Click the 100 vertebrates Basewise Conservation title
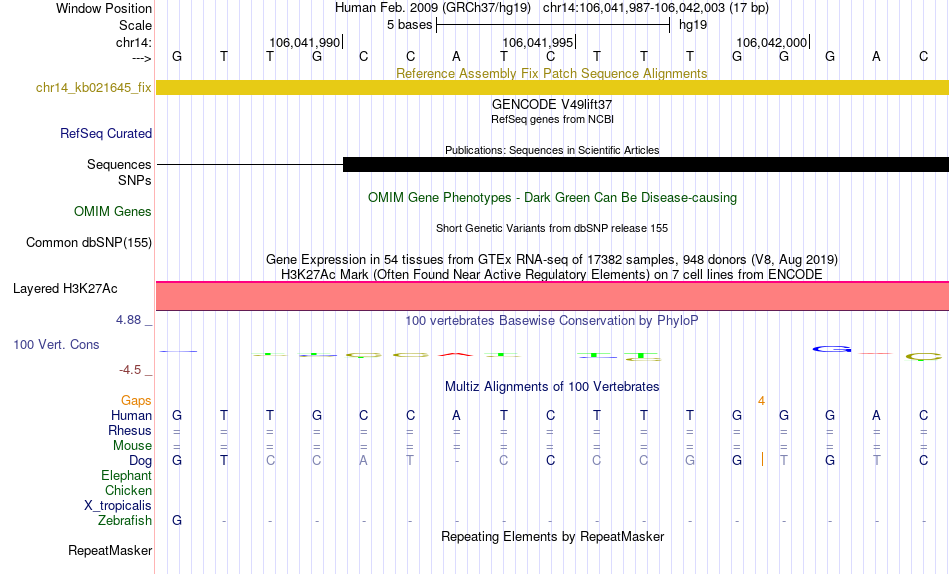Screen dimensions: 950x574 (x=552, y=321)
